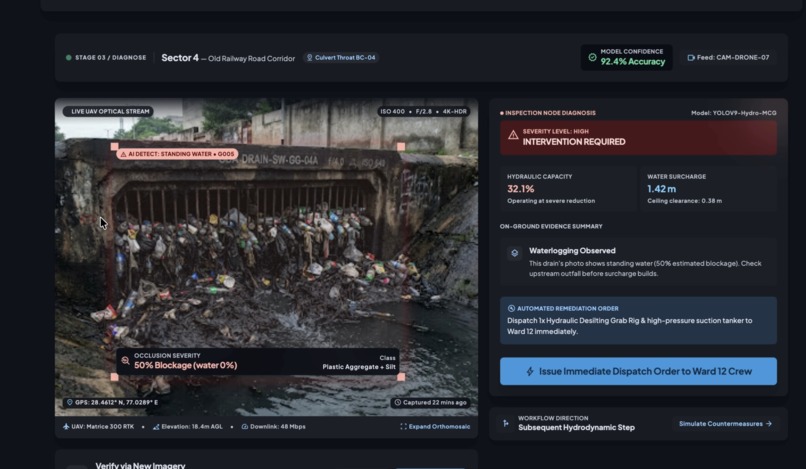Click the severity warning triangle icon

pos(513,135)
